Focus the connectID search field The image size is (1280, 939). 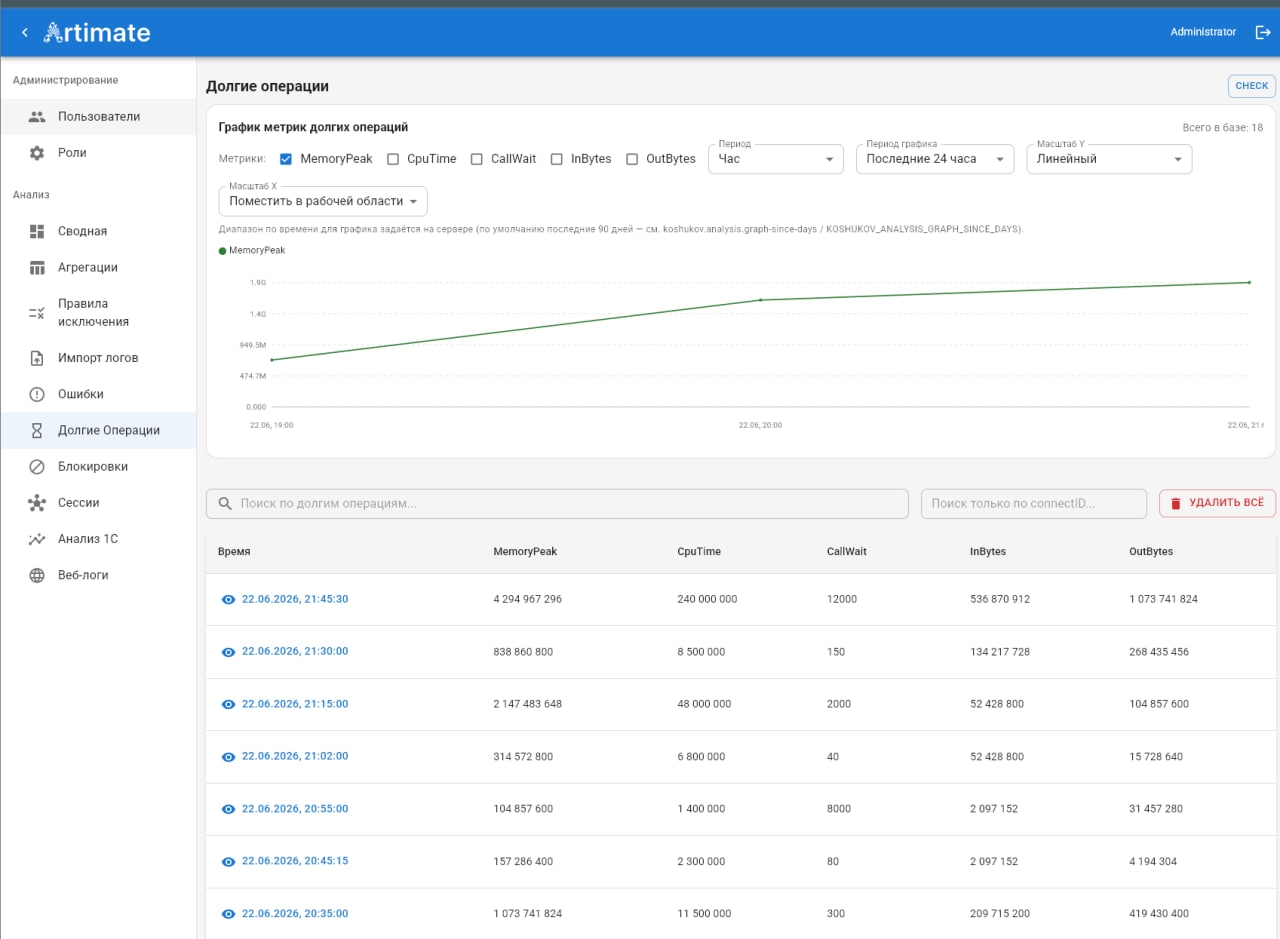[x=1034, y=504]
